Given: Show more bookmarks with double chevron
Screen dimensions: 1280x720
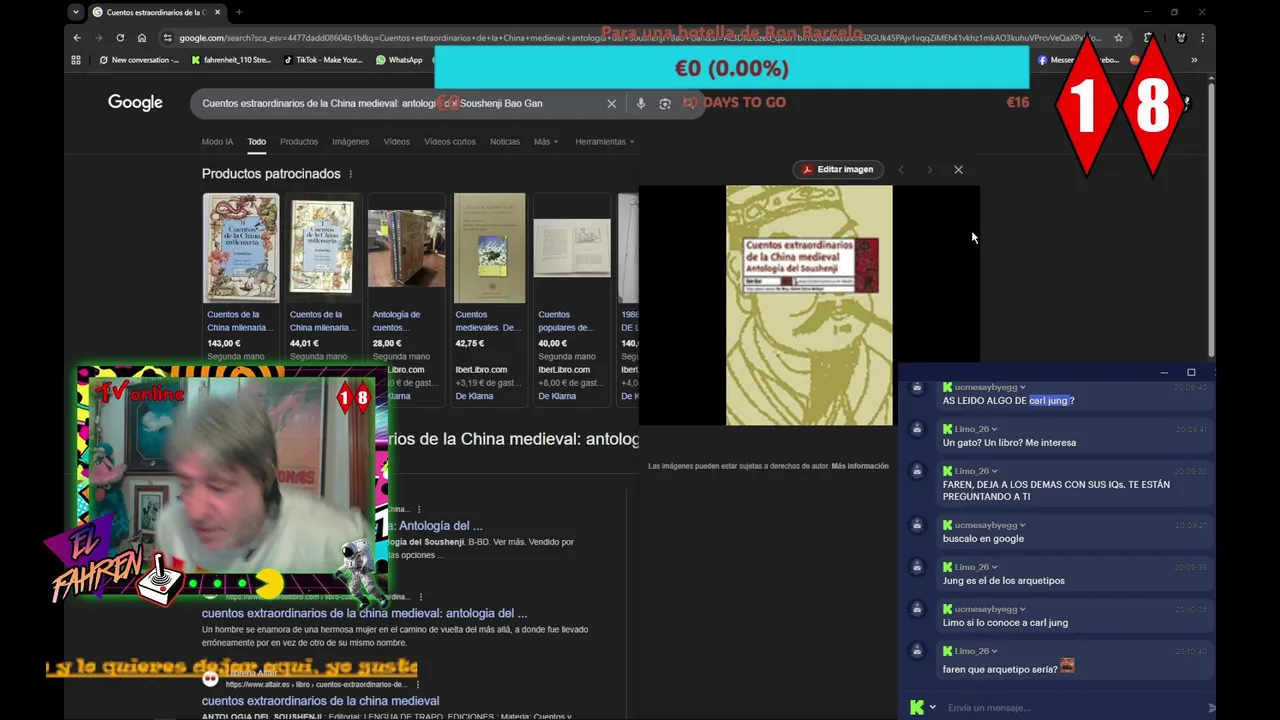Looking at the screenshot, I should click(1193, 60).
